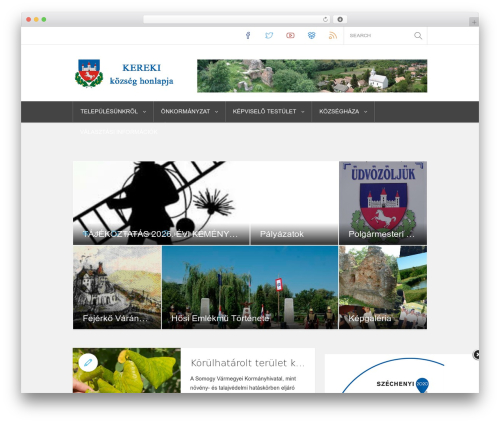The height and width of the screenshot is (423, 500).
Task: Open the Körülhatárolt terület article title
Action: pos(247,363)
